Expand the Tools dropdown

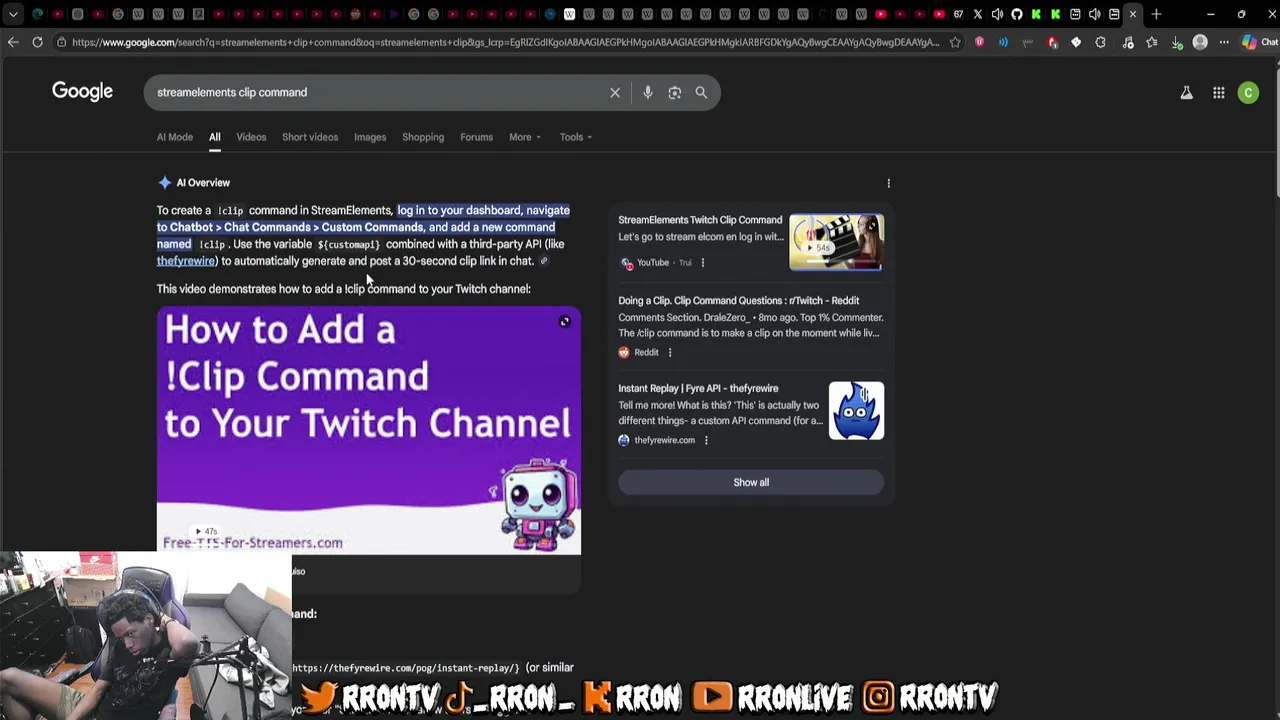[x=576, y=137]
